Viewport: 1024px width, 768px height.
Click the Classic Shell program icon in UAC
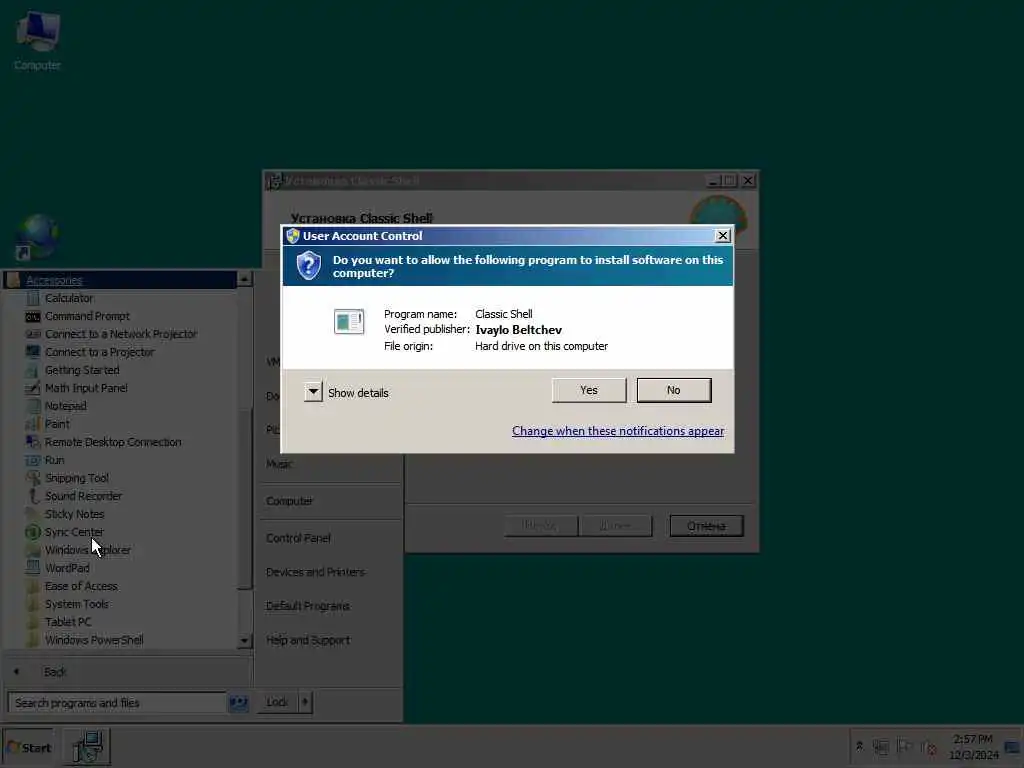(x=349, y=321)
